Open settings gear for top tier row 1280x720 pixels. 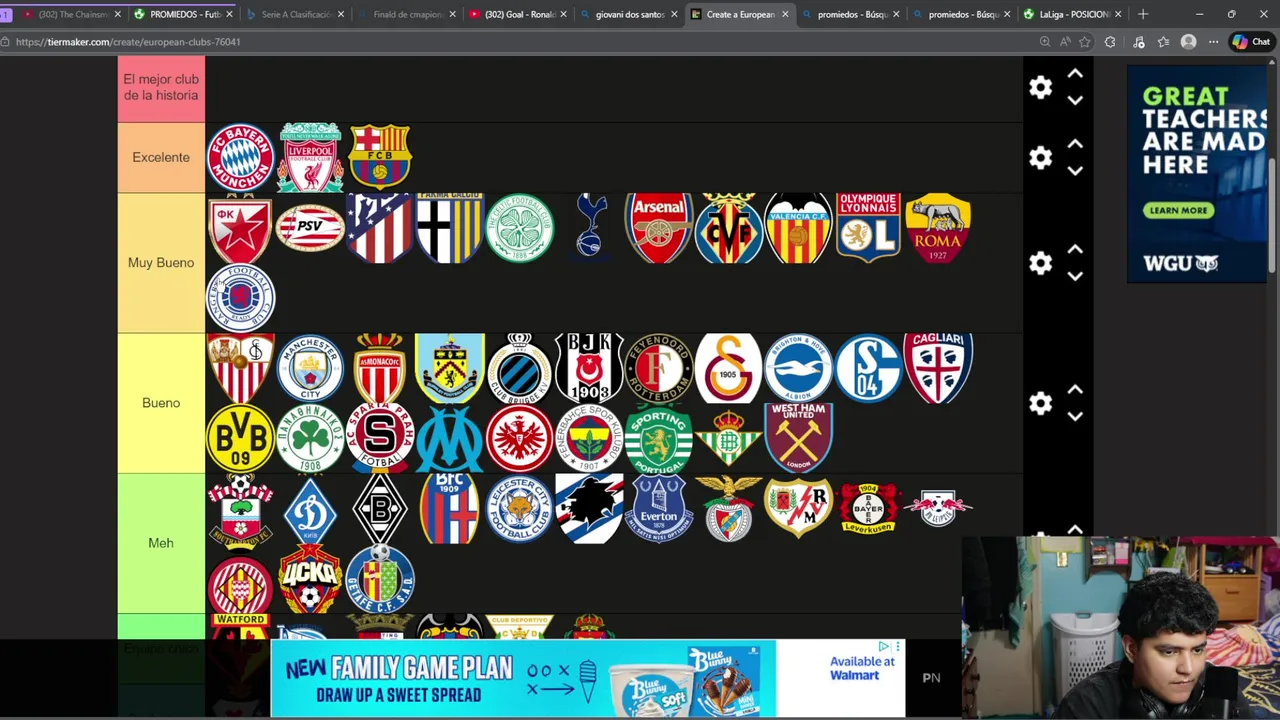click(1041, 88)
